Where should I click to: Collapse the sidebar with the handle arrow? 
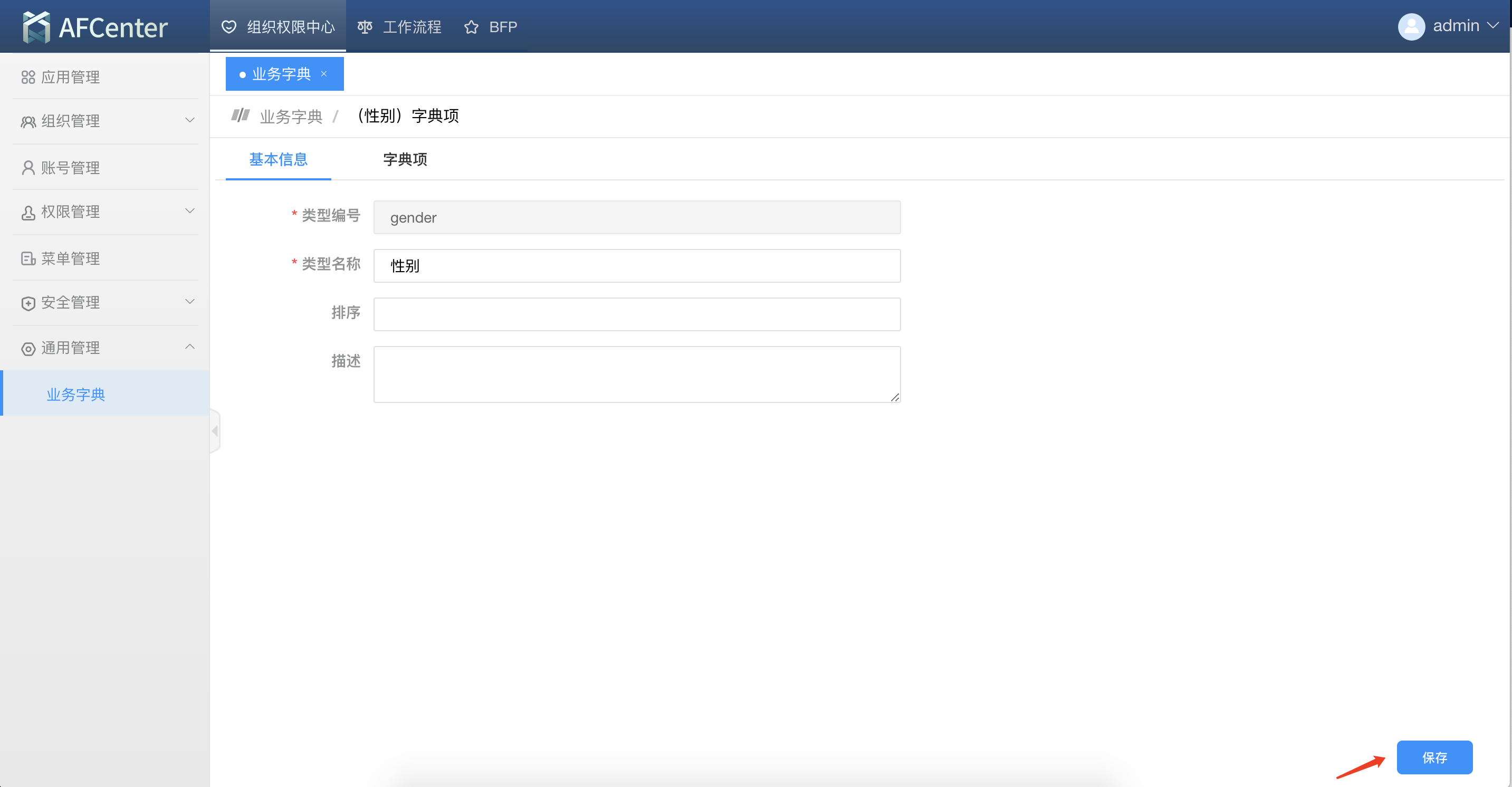pos(215,431)
